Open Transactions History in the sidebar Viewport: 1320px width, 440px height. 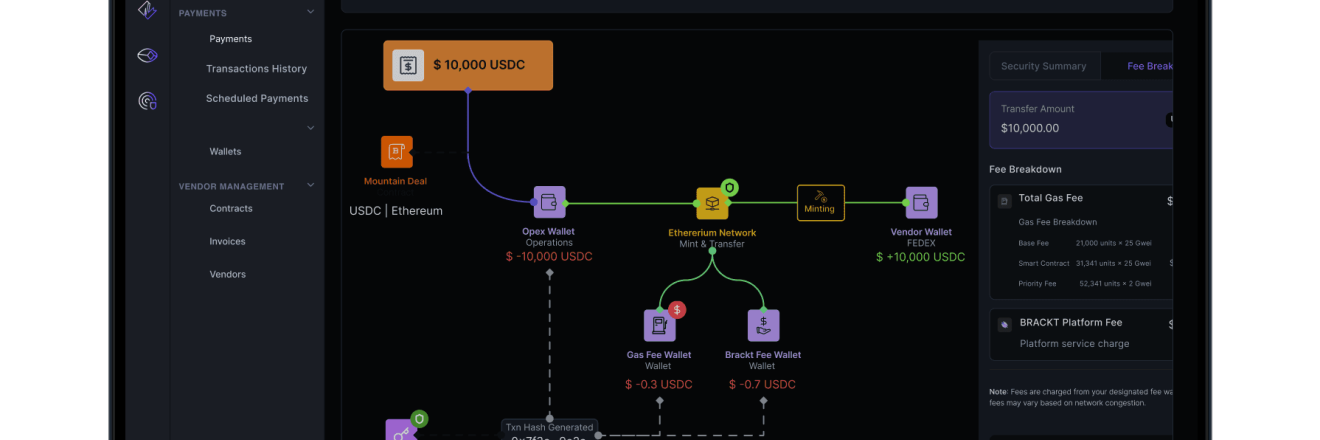pyautogui.click(x=256, y=69)
